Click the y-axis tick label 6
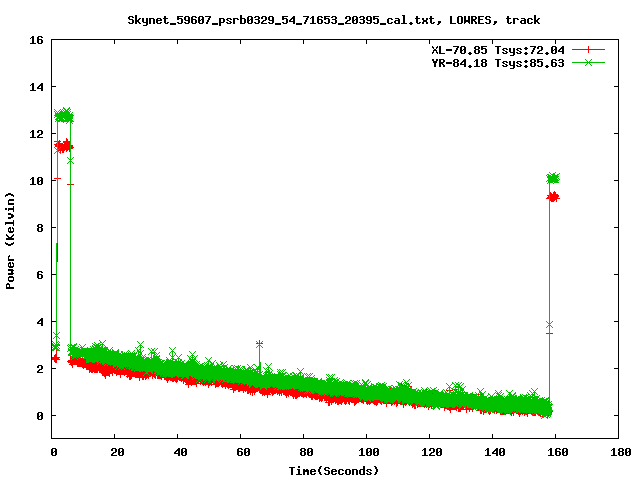 (40, 275)
